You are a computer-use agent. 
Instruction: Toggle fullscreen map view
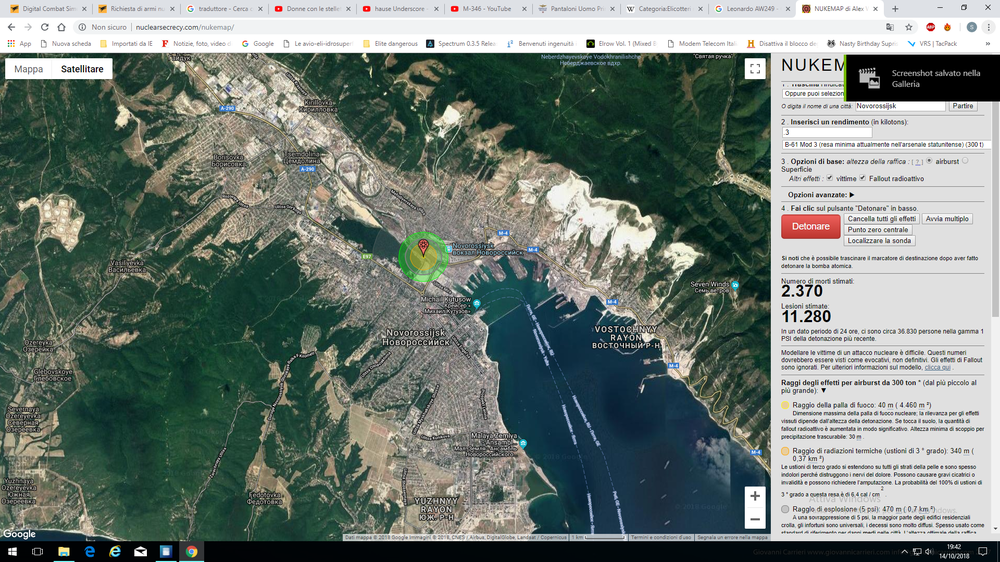coord(754,69)
